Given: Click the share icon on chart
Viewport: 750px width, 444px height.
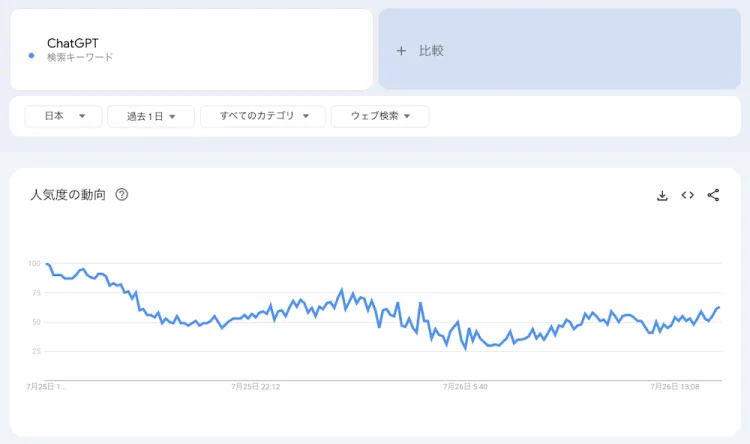Looking at the screenshot, I should pyautogui.click(x=713, y=195).
